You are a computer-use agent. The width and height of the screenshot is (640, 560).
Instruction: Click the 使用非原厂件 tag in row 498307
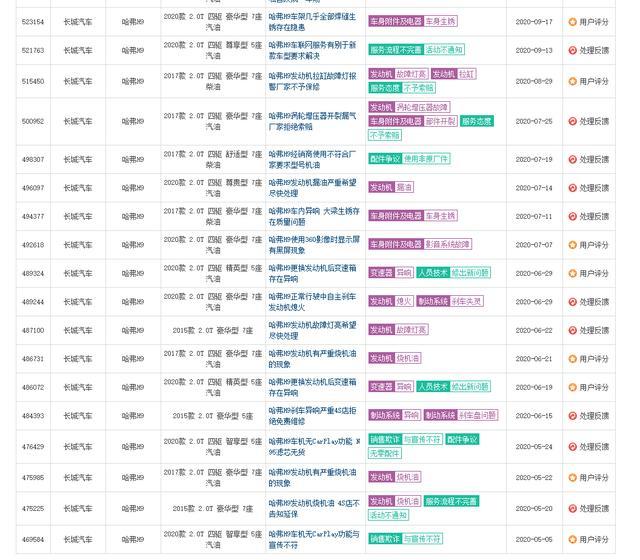(x=426, y=159)
